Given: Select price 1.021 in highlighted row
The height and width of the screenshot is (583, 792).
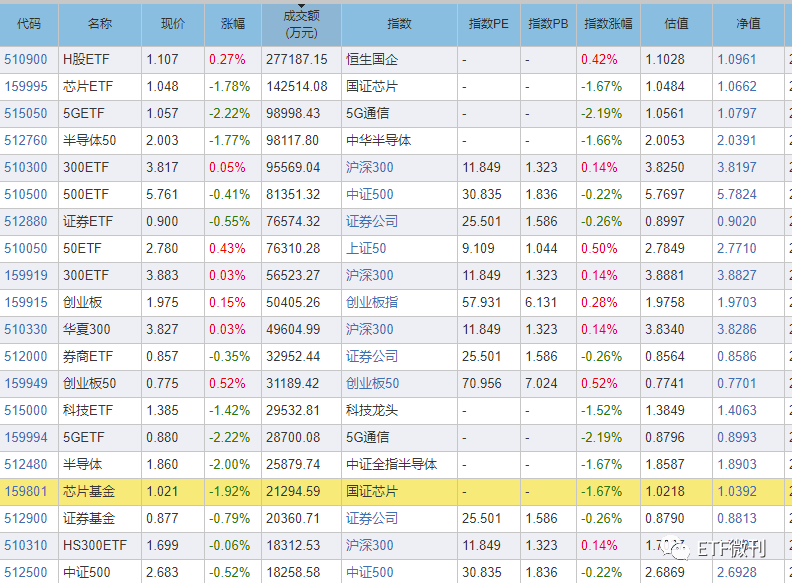Looking at the screenshot, I should (162, 492).
